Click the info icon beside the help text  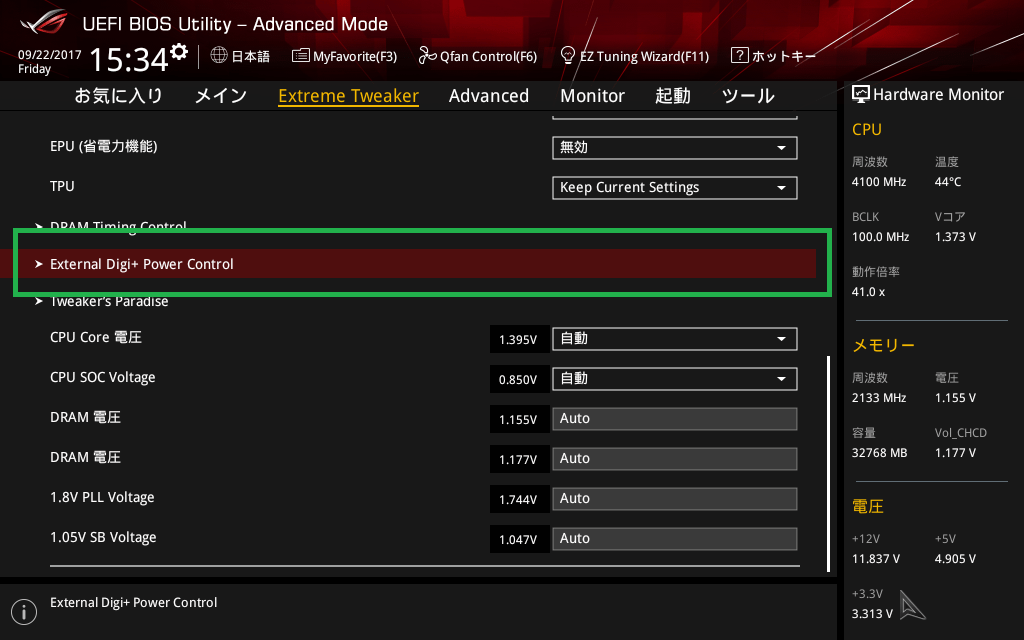[x=24, y=612]
